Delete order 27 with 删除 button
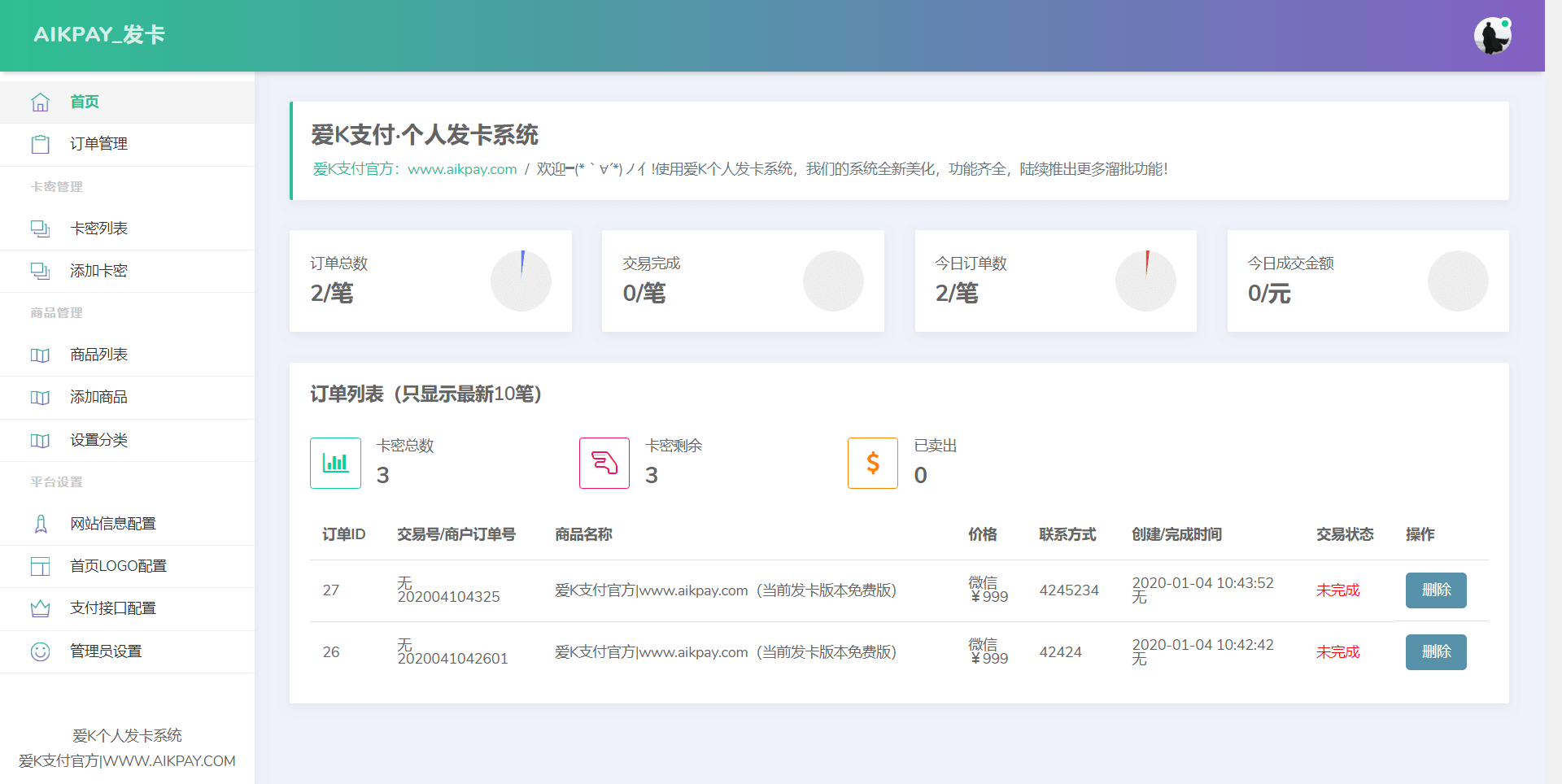This screenshot has height=784, width=1562. (1436, 590)
